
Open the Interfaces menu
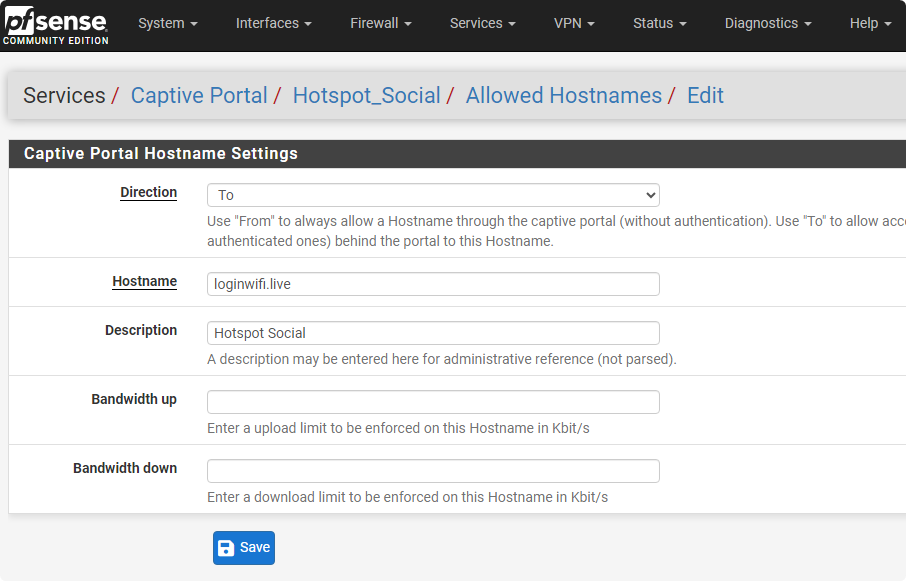point(273,23)
